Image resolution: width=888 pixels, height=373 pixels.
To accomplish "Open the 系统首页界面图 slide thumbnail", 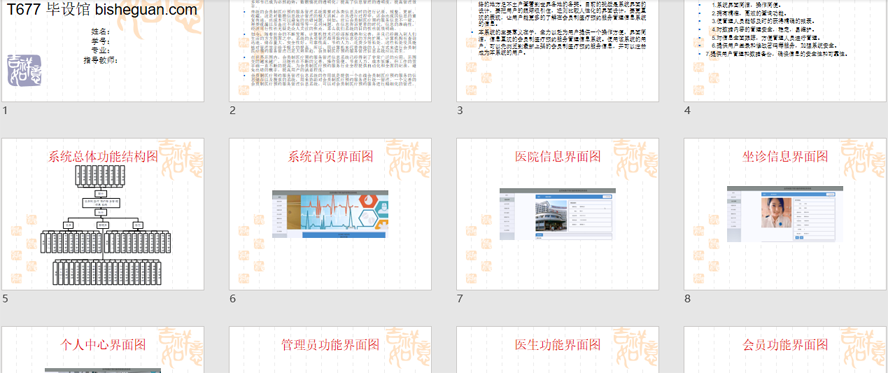I will click(x=330, y=214).
